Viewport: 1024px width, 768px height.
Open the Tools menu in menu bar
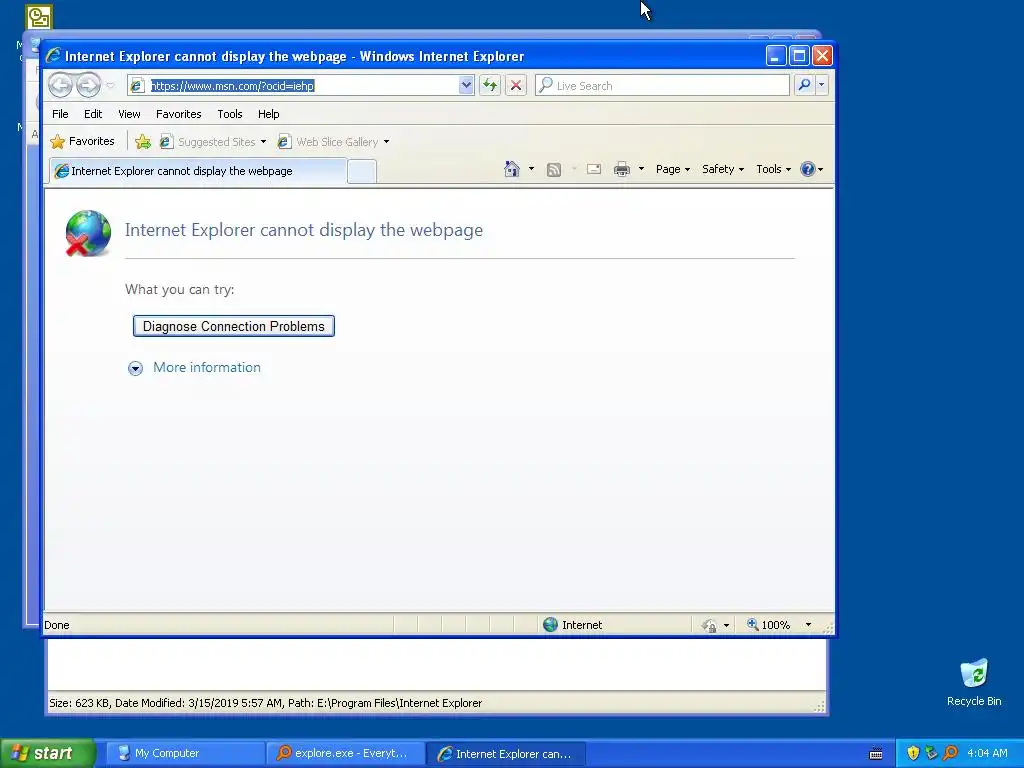pyautogui.click(x=230, y=114)
